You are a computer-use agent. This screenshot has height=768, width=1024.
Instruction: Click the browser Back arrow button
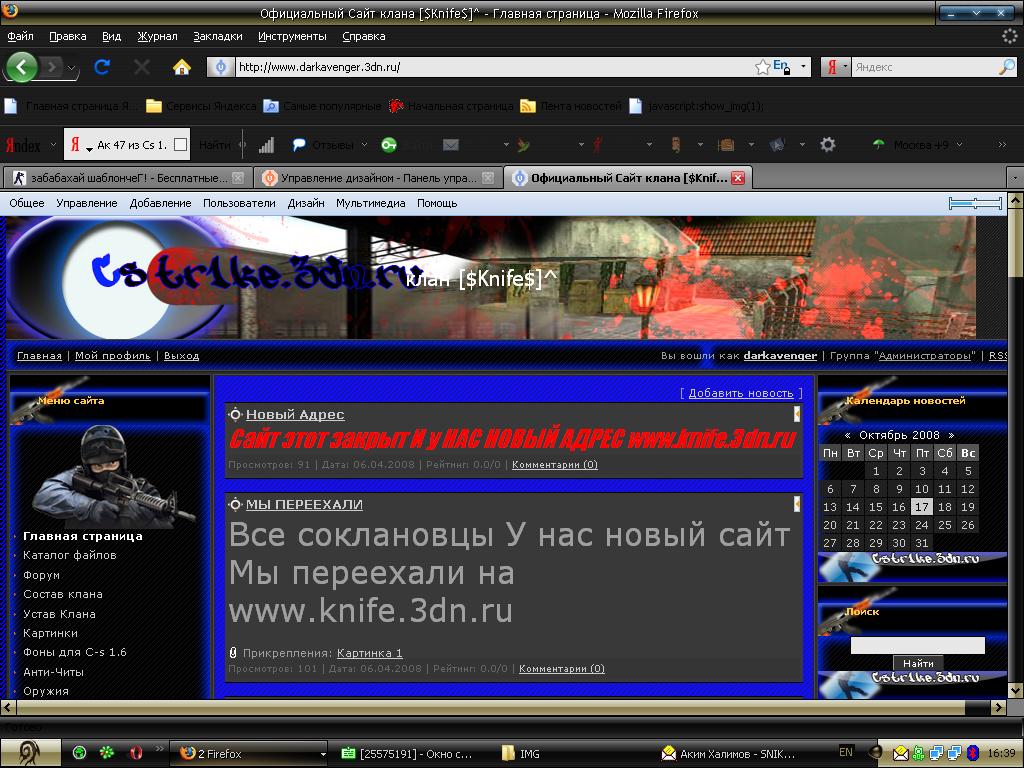[x=22, y=67]
